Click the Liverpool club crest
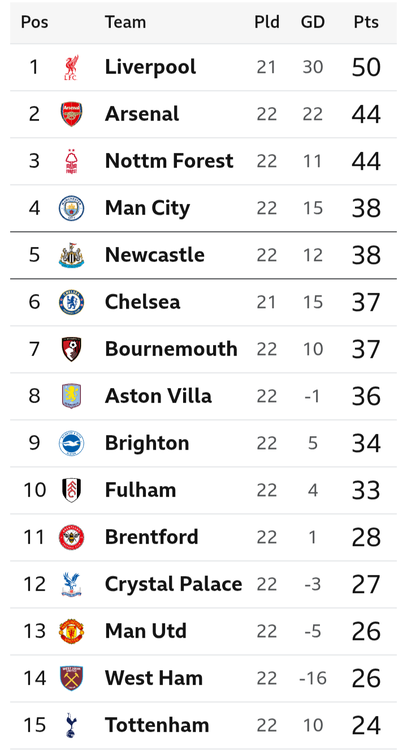This screenshot has height=750, width=407. pos(71,67)
